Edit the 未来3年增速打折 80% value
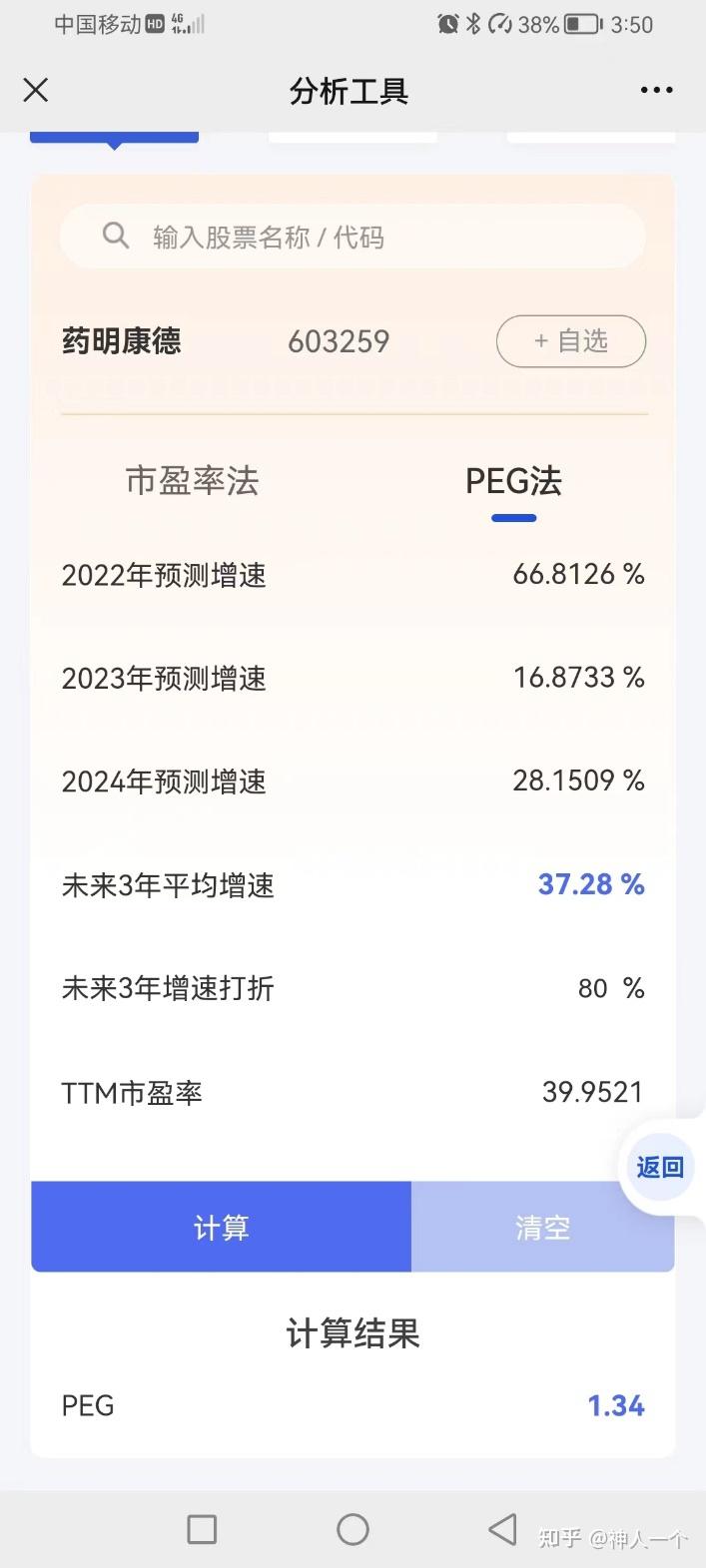 point(596,987)
